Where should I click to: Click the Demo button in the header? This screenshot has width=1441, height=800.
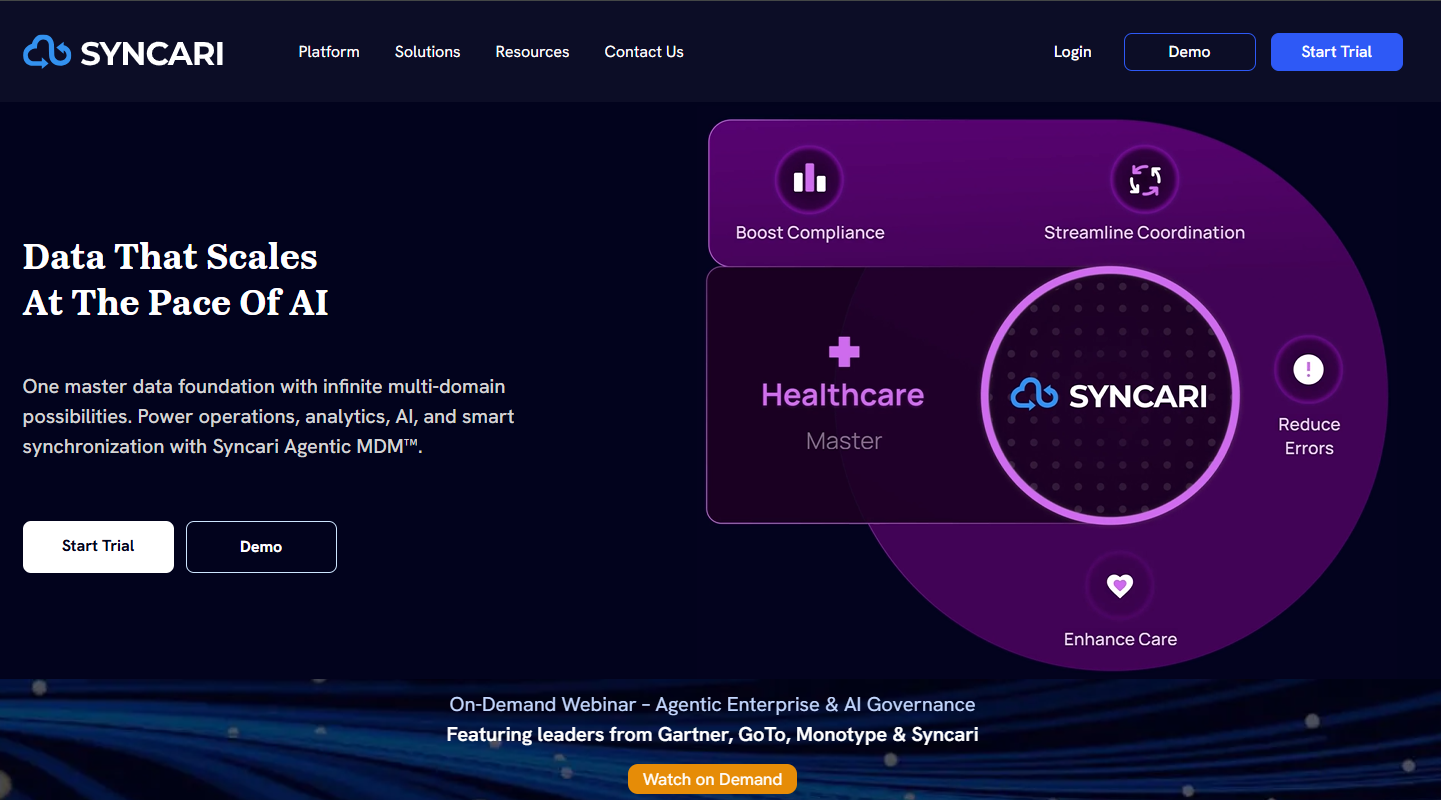click(x=1189, y=52)
